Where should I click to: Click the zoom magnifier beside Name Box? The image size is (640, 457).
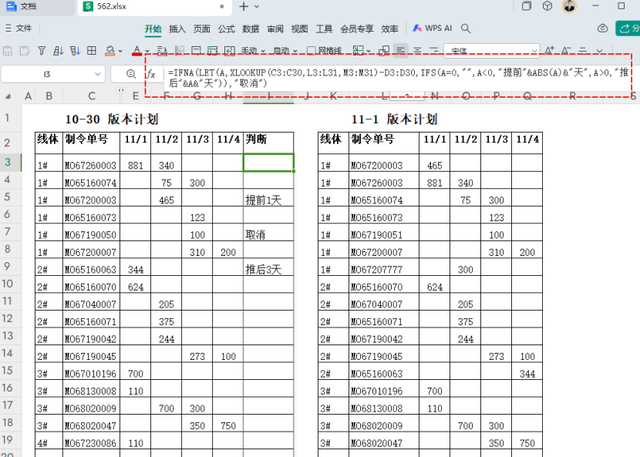pos(131,74)
